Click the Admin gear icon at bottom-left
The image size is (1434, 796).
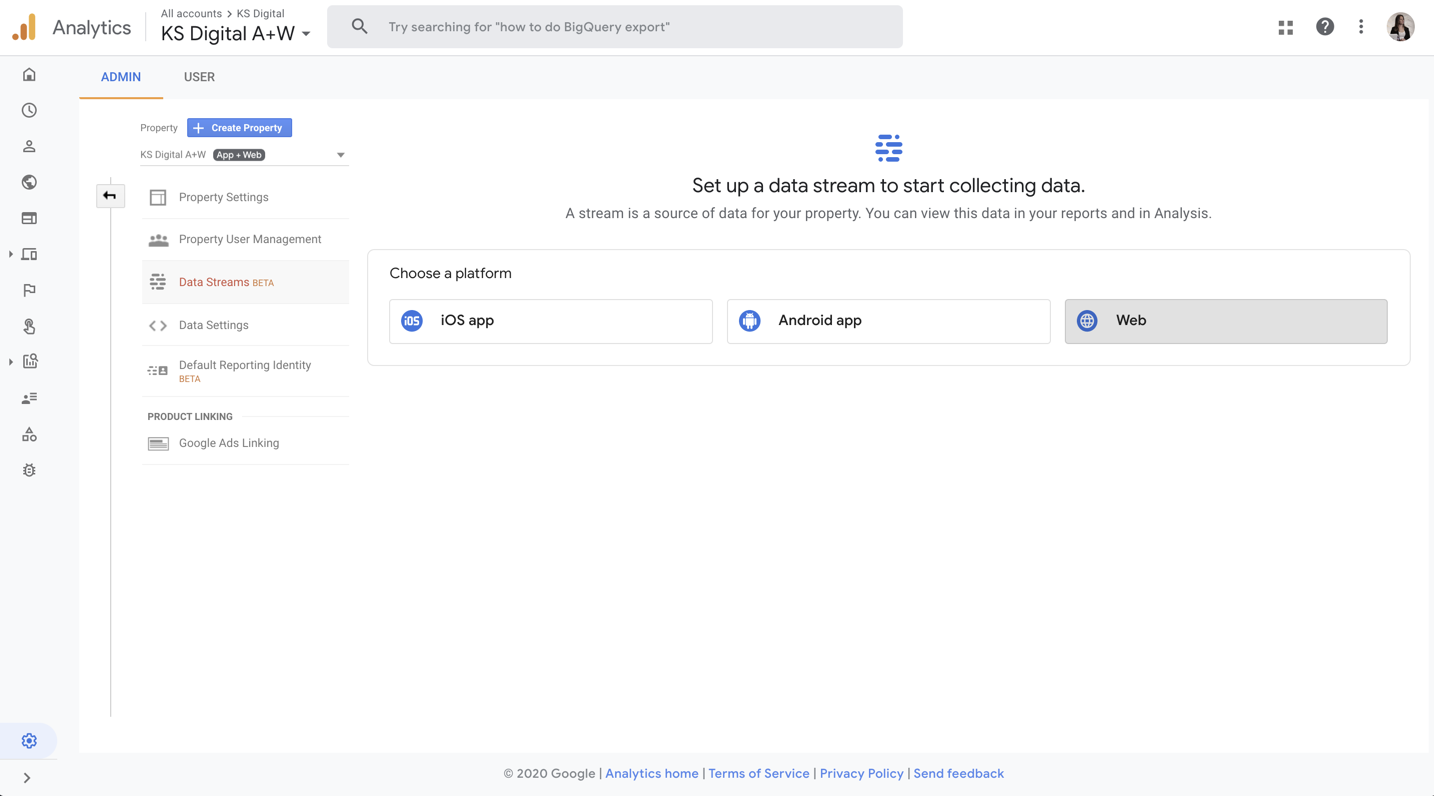point(29,741)
